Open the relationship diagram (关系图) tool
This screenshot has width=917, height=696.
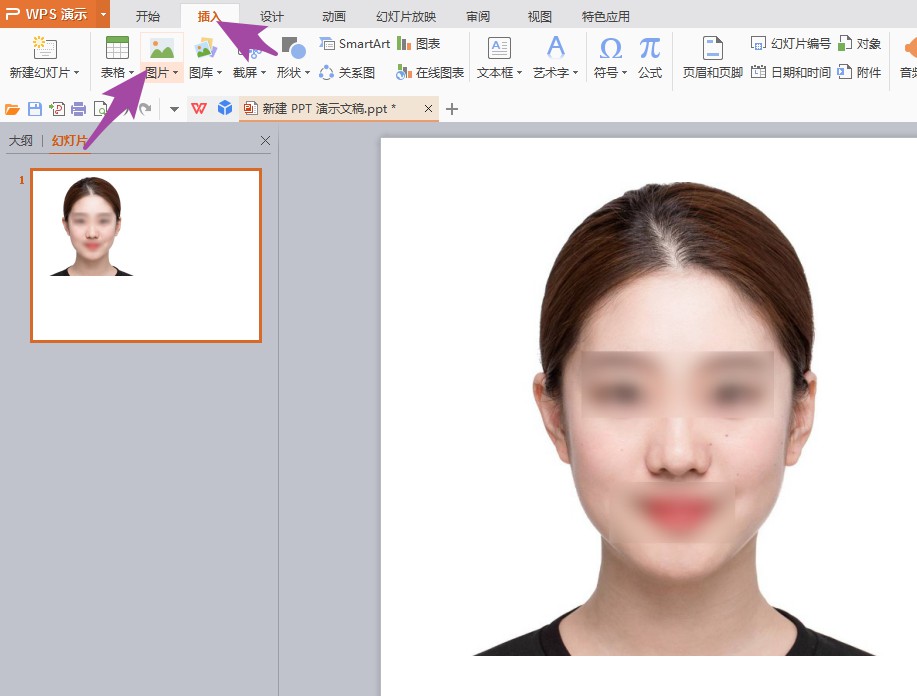tap(347, 73)
